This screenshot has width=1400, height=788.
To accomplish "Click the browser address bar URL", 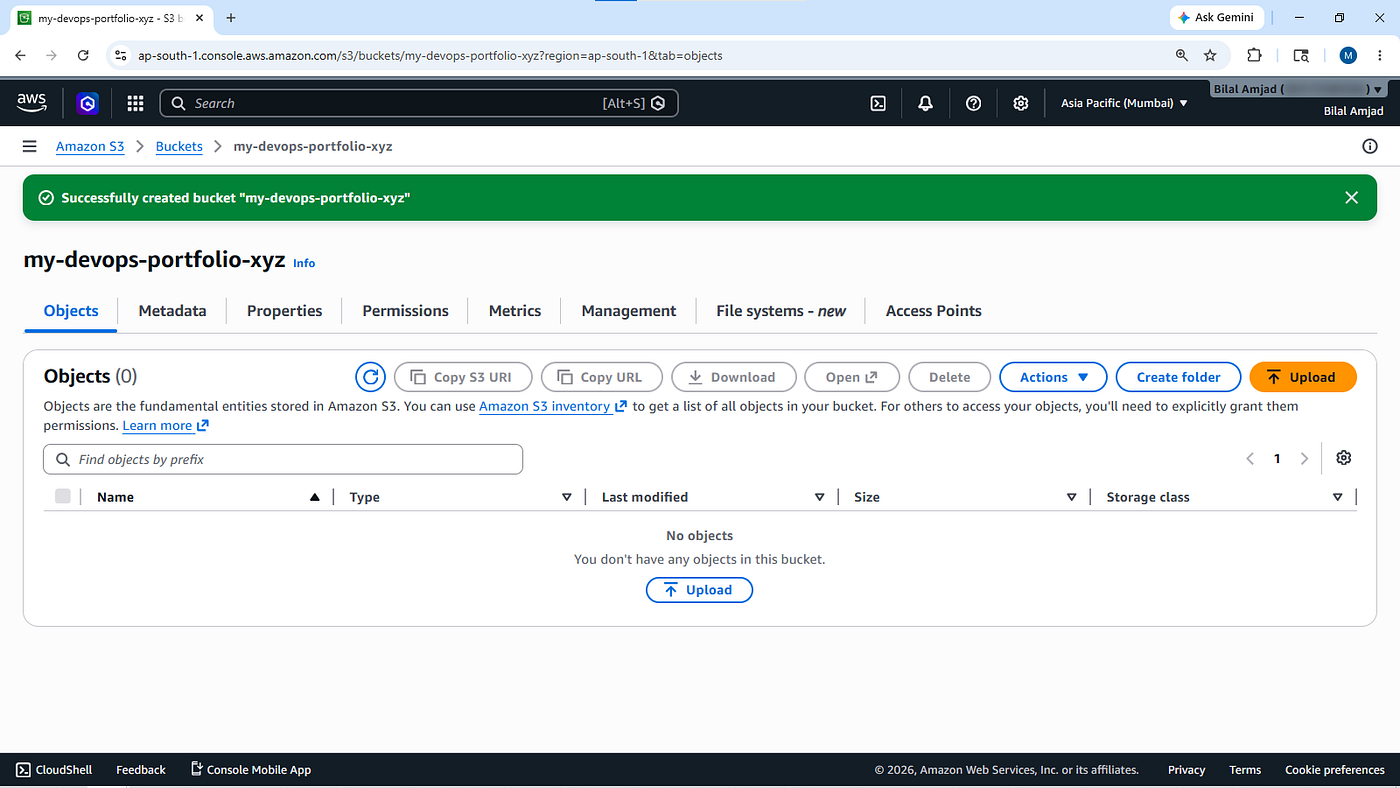I will [x=430, y=55].
